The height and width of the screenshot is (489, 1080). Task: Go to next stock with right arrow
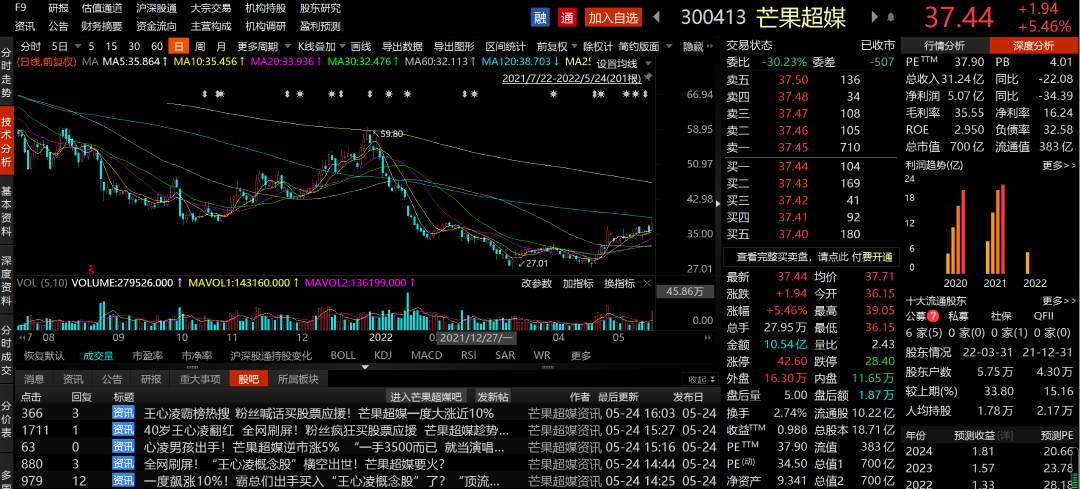coord(875,17)
